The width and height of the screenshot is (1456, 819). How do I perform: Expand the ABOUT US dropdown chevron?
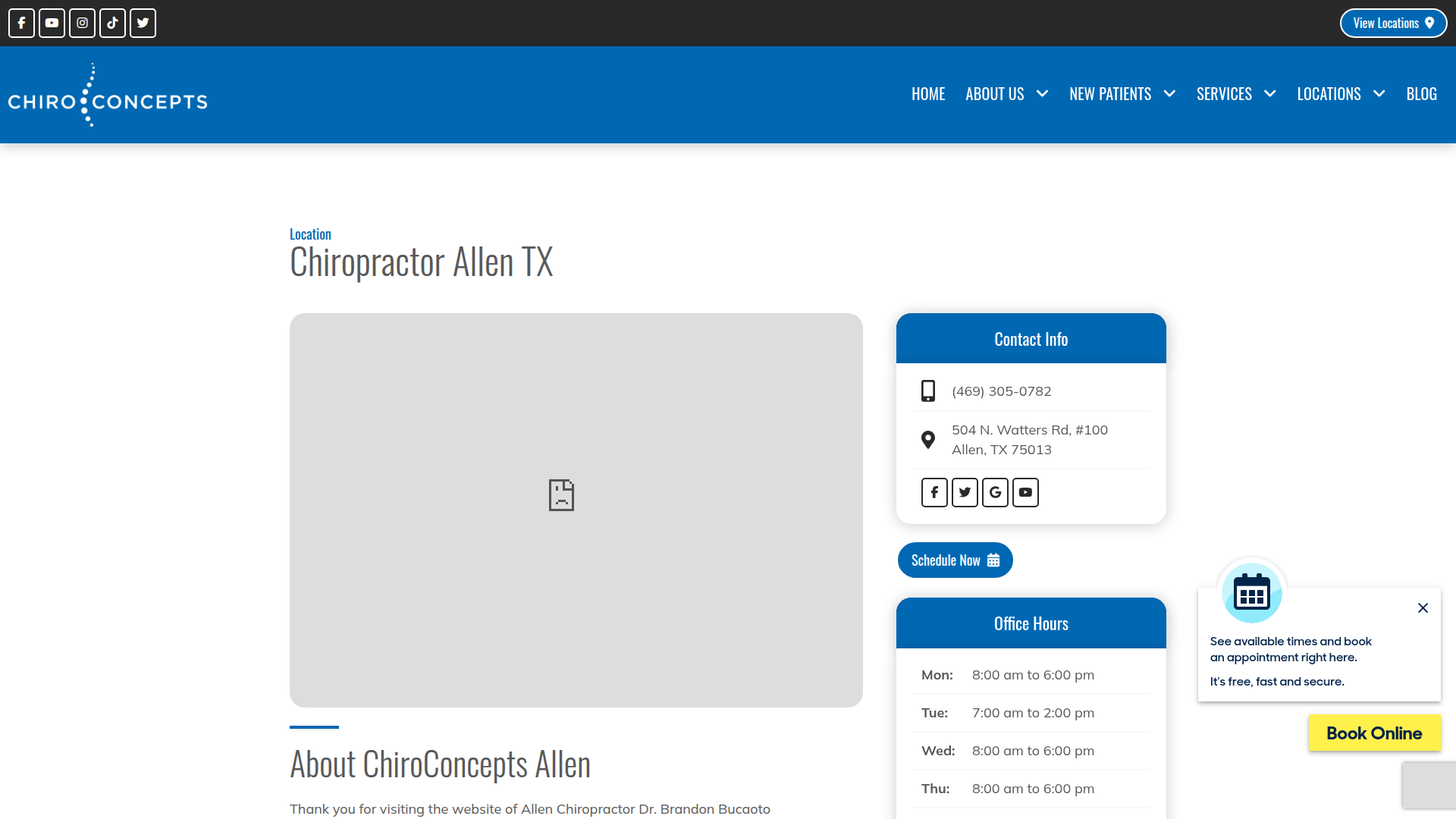click(1043, 94)
